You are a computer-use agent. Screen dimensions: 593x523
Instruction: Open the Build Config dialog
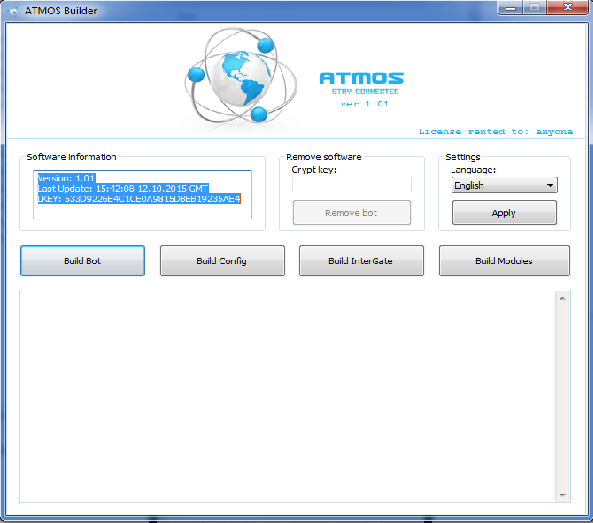(222, 261)
